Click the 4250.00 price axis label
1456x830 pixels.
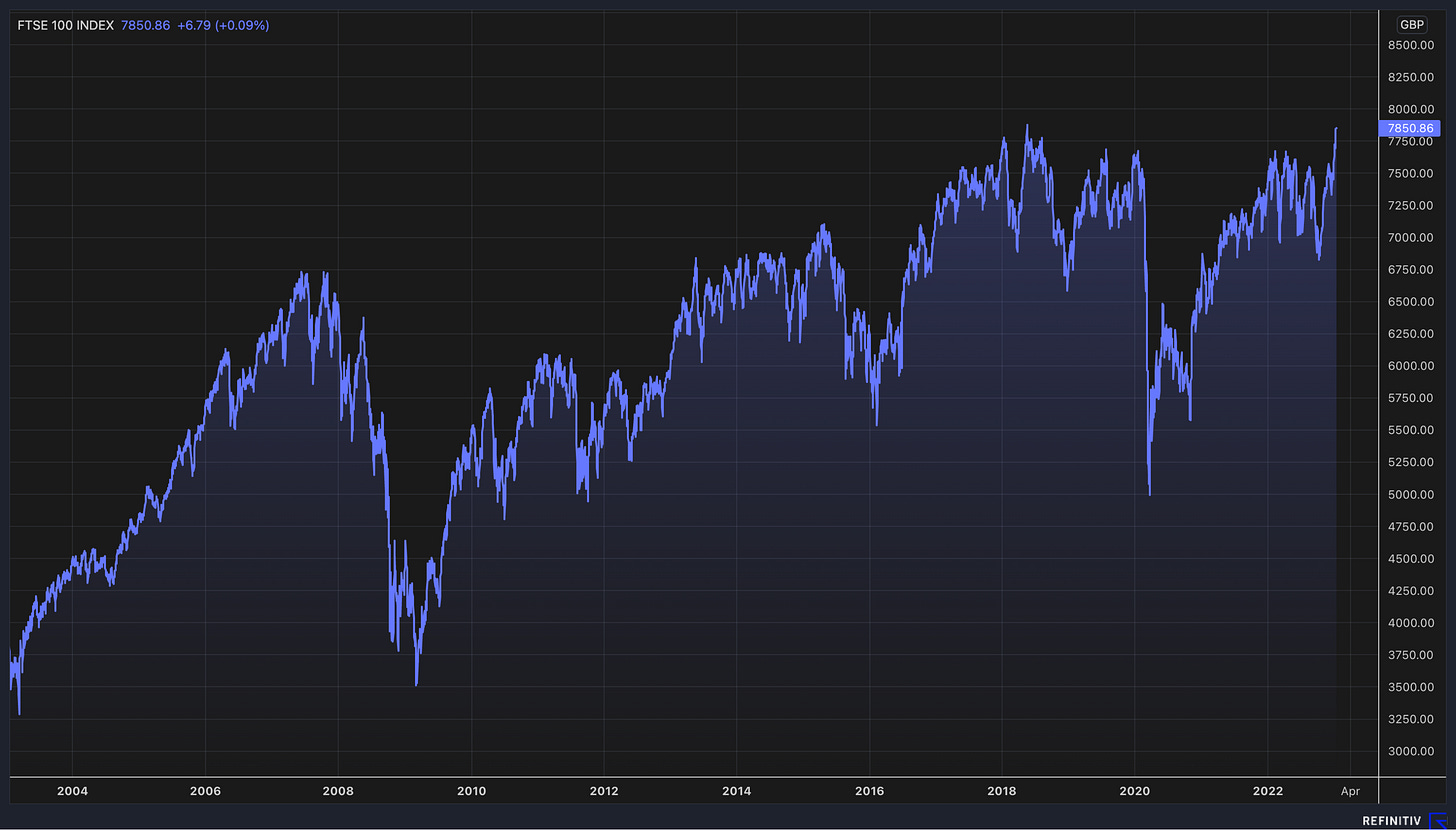(x=1411, y=591)
